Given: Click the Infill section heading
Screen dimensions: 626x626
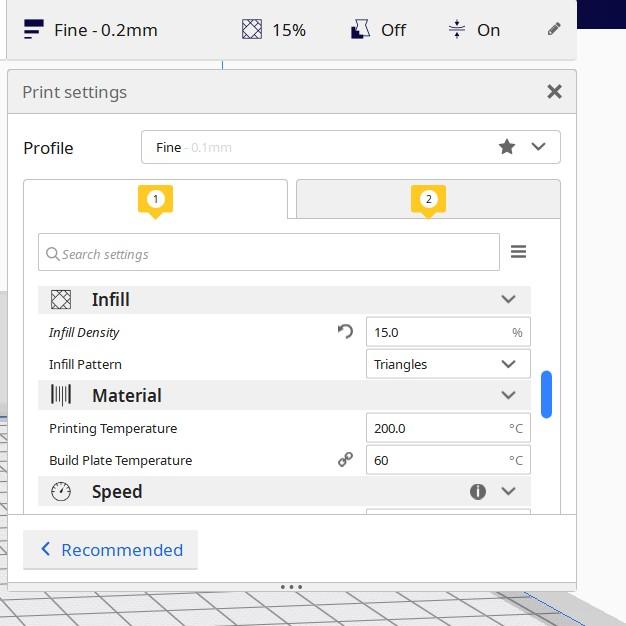Looking at the screenshot, I should pos(111,299).
